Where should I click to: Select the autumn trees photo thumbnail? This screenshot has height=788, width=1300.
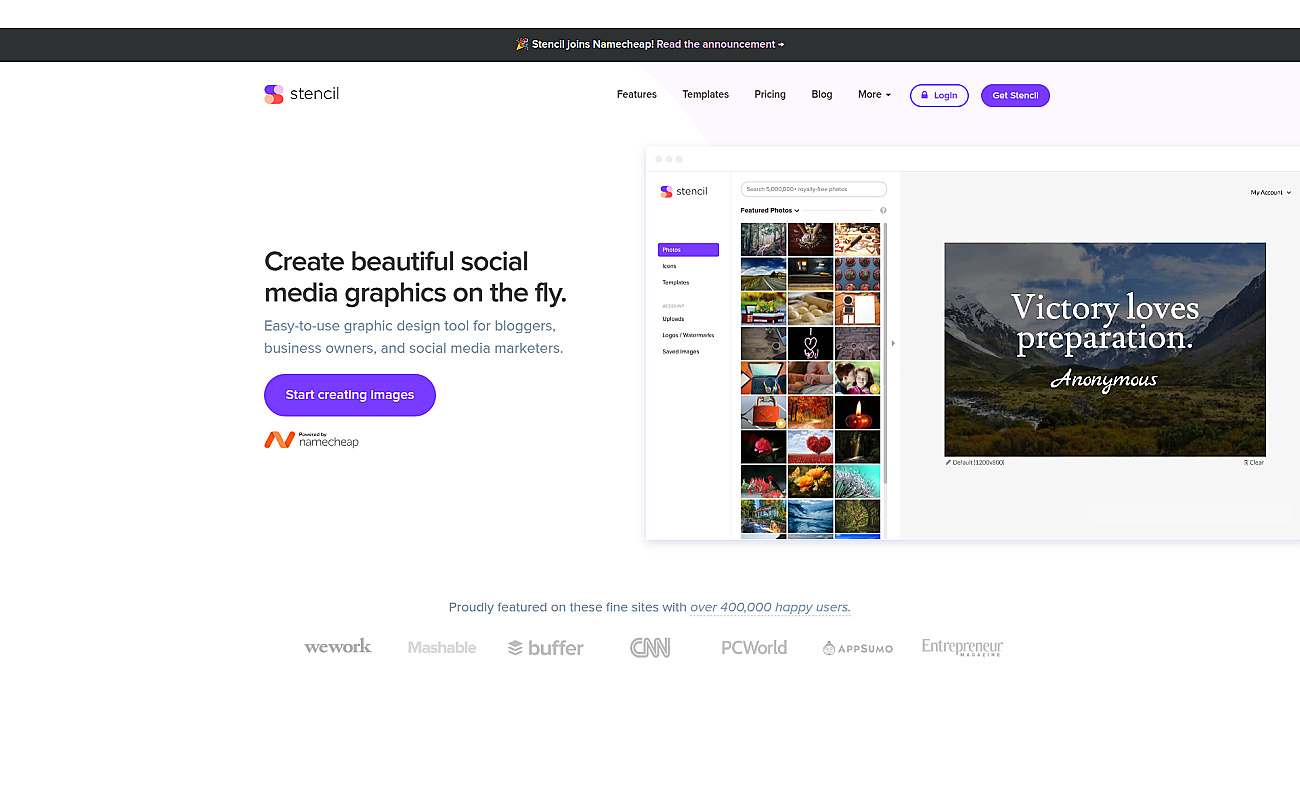pos(810,412)
